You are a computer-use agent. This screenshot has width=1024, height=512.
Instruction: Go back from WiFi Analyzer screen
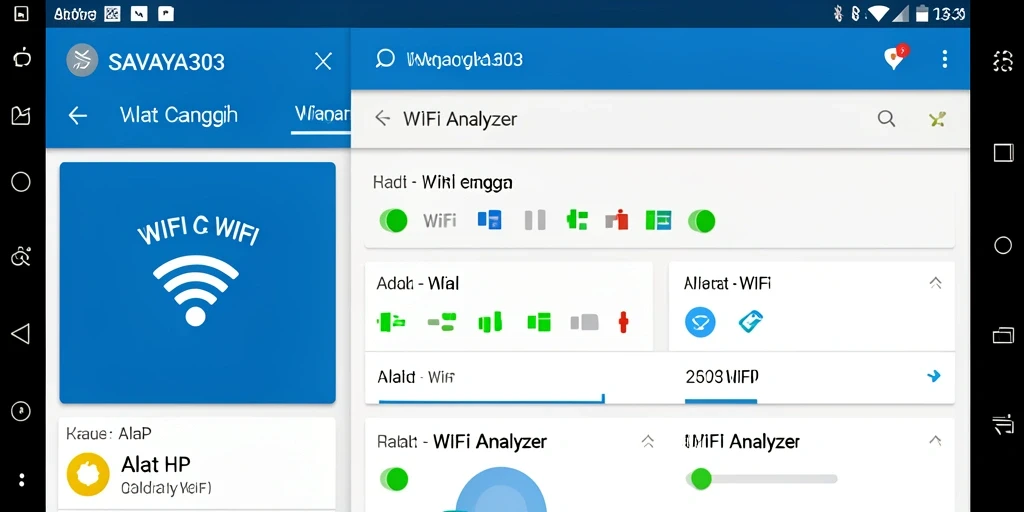pyautogui.click(x=383, y=118)
